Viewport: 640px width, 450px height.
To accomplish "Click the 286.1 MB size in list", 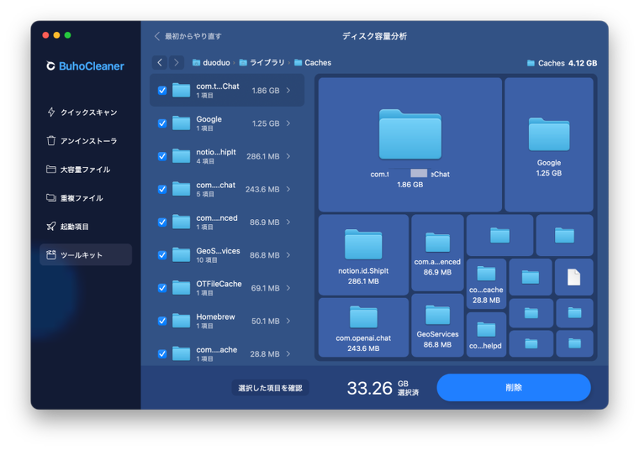I will pyautogui.click(x=263, y=156).
